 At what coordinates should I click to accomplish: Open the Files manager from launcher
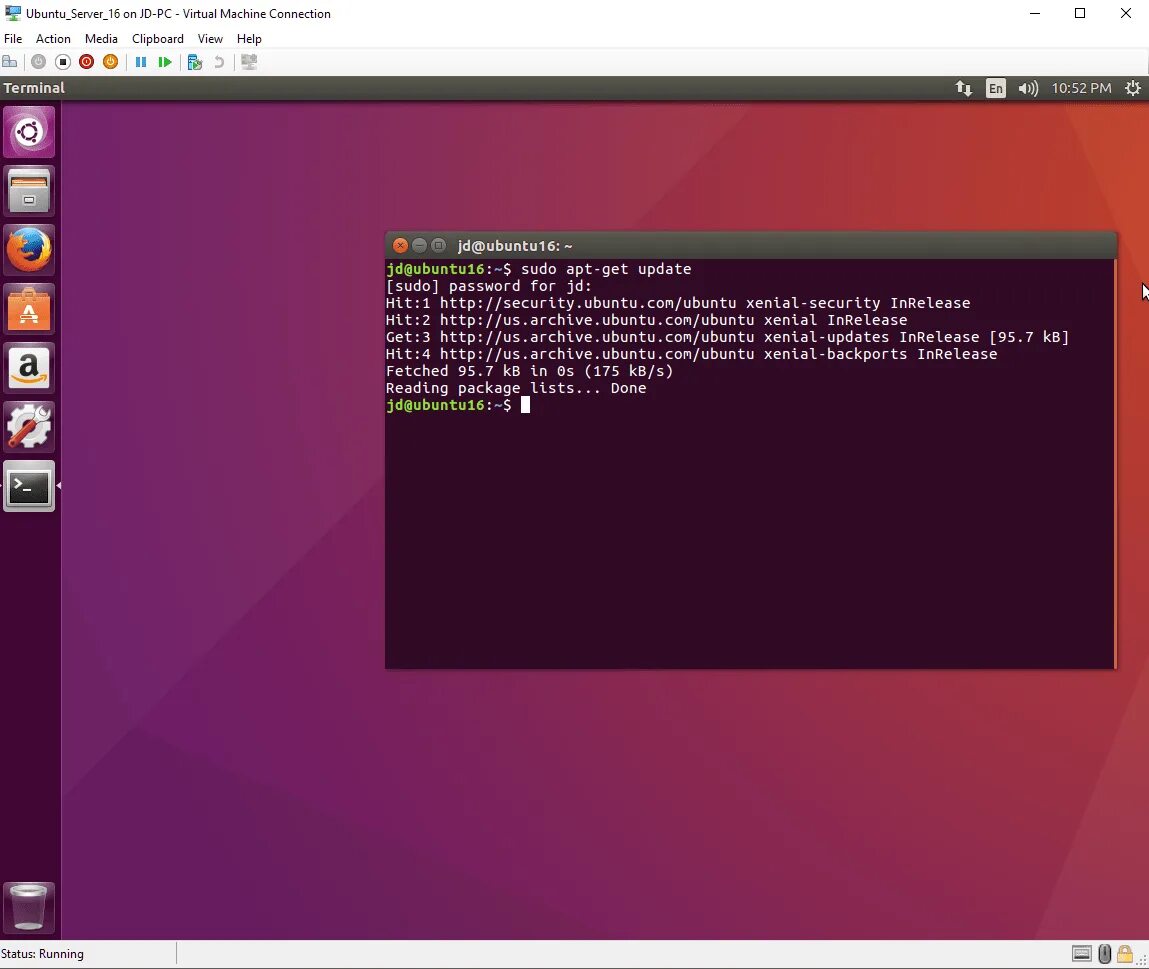tap(29, 191)
